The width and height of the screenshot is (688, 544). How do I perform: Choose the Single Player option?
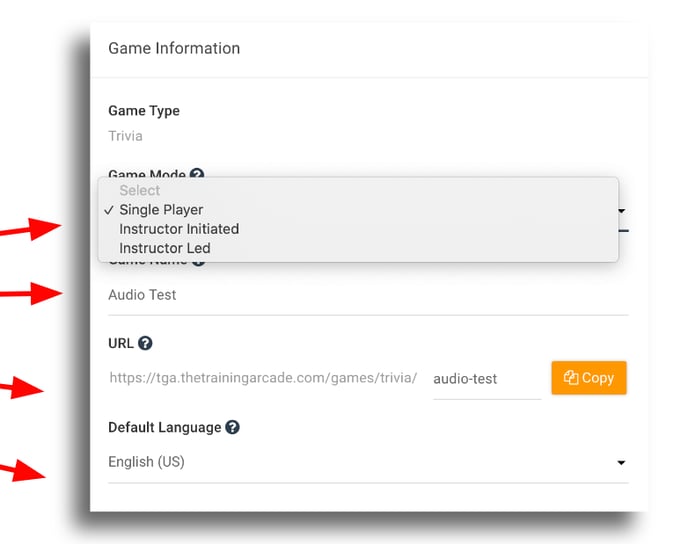pos(161,210)
